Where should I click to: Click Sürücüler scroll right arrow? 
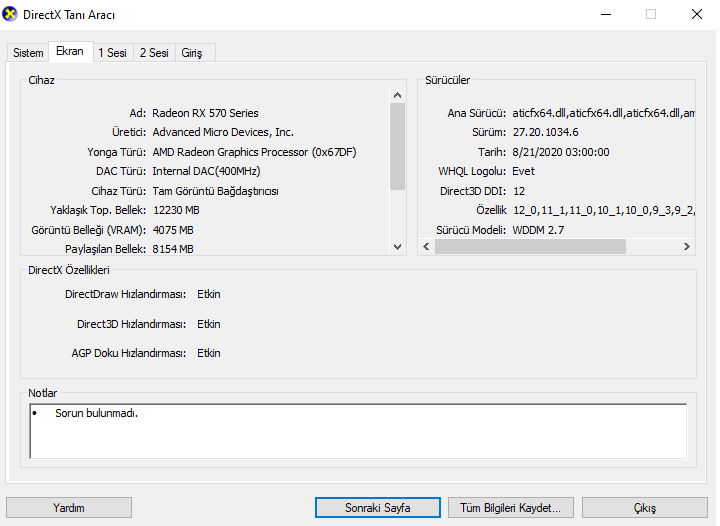pyautogui.click(x=686, y=246)
